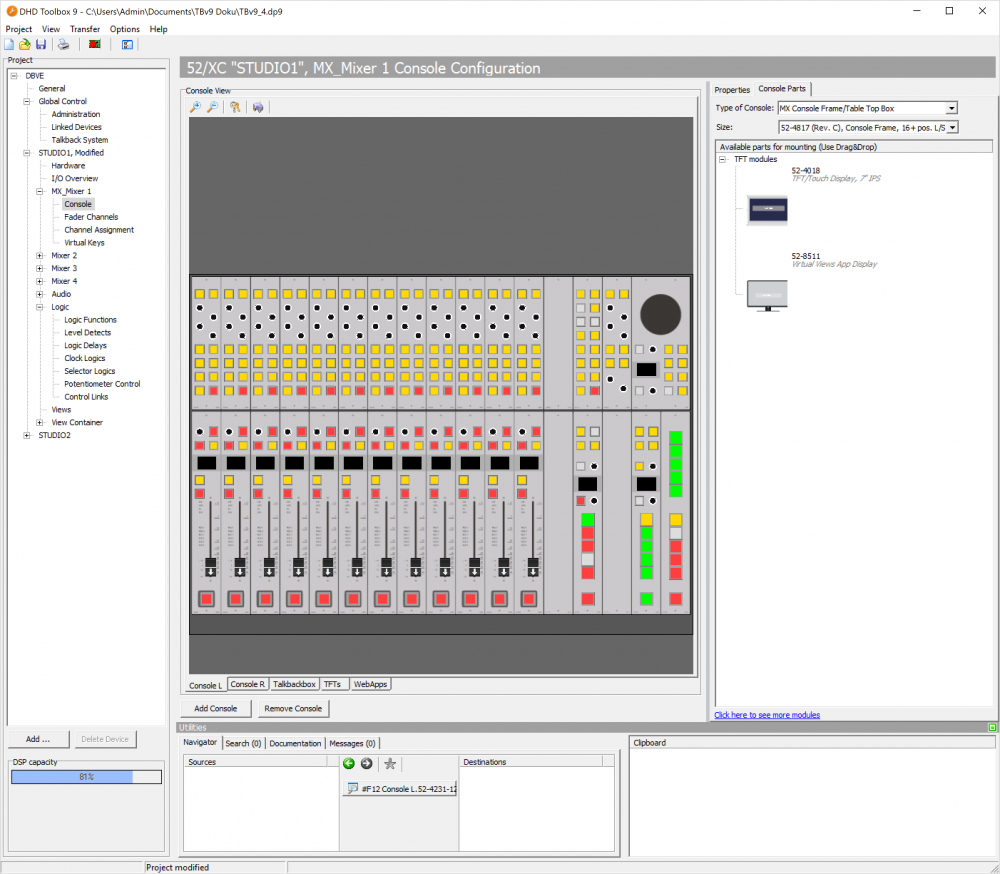Click the print icon in the main toolbar

64,44
